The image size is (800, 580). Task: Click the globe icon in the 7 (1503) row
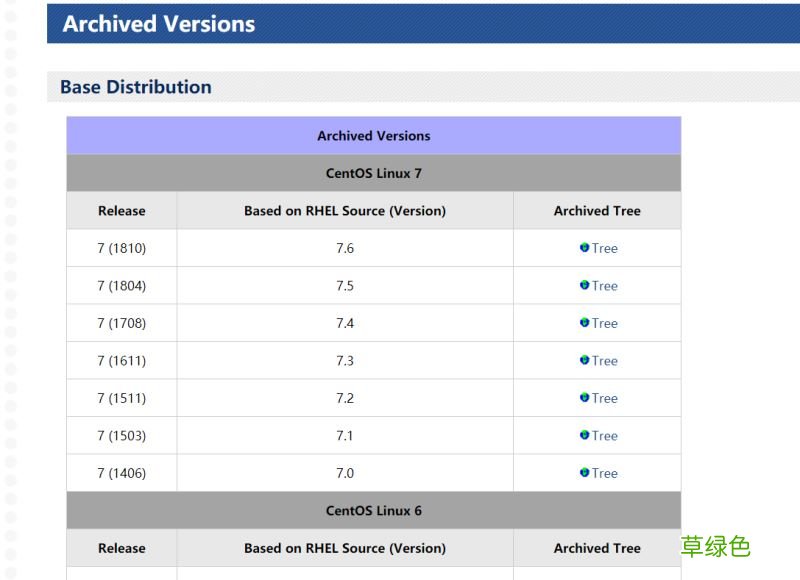584,436
